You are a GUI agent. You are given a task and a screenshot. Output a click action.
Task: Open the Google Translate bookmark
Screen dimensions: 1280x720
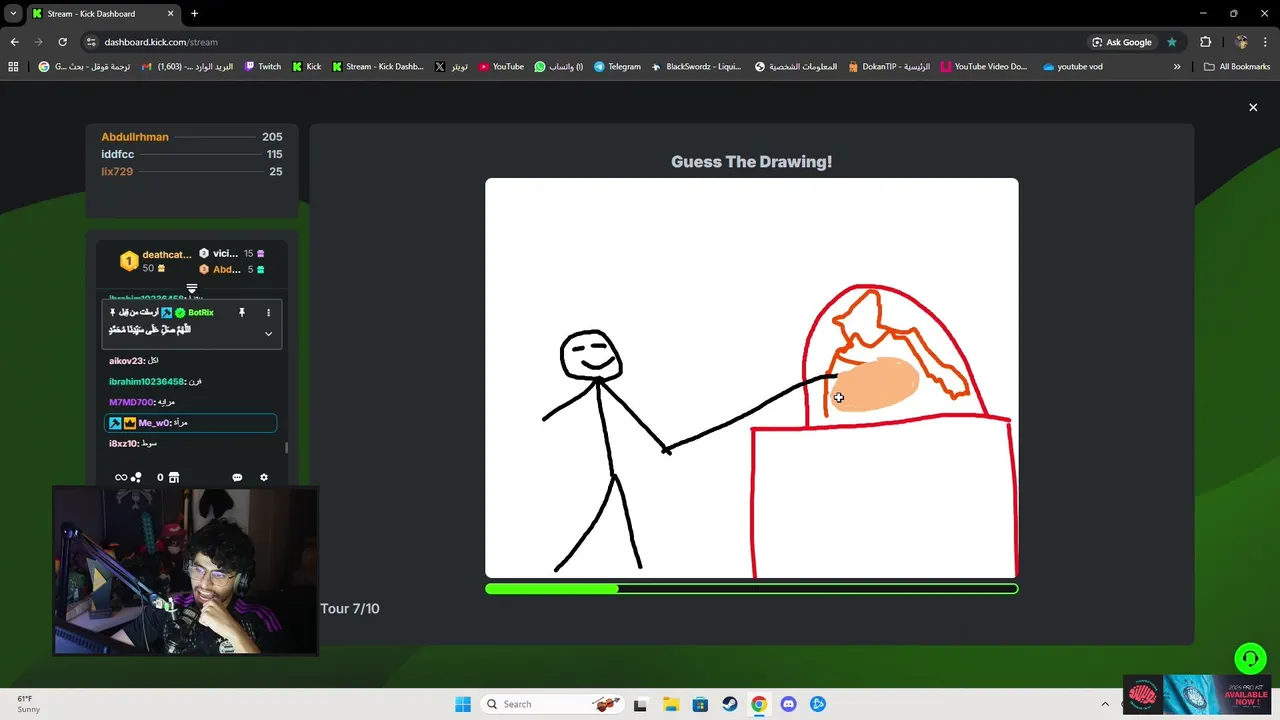pyautogui.click(x=84, y=67)
